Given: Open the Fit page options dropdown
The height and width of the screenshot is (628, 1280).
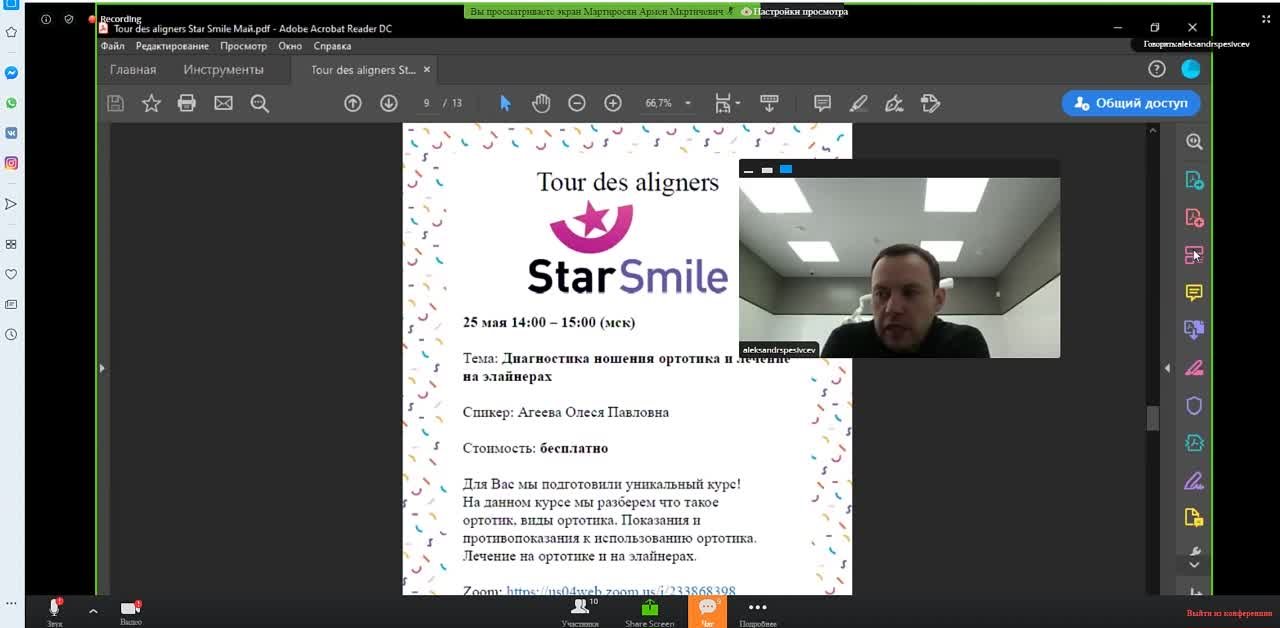Looking at the screenshot, I should point(727,103).
